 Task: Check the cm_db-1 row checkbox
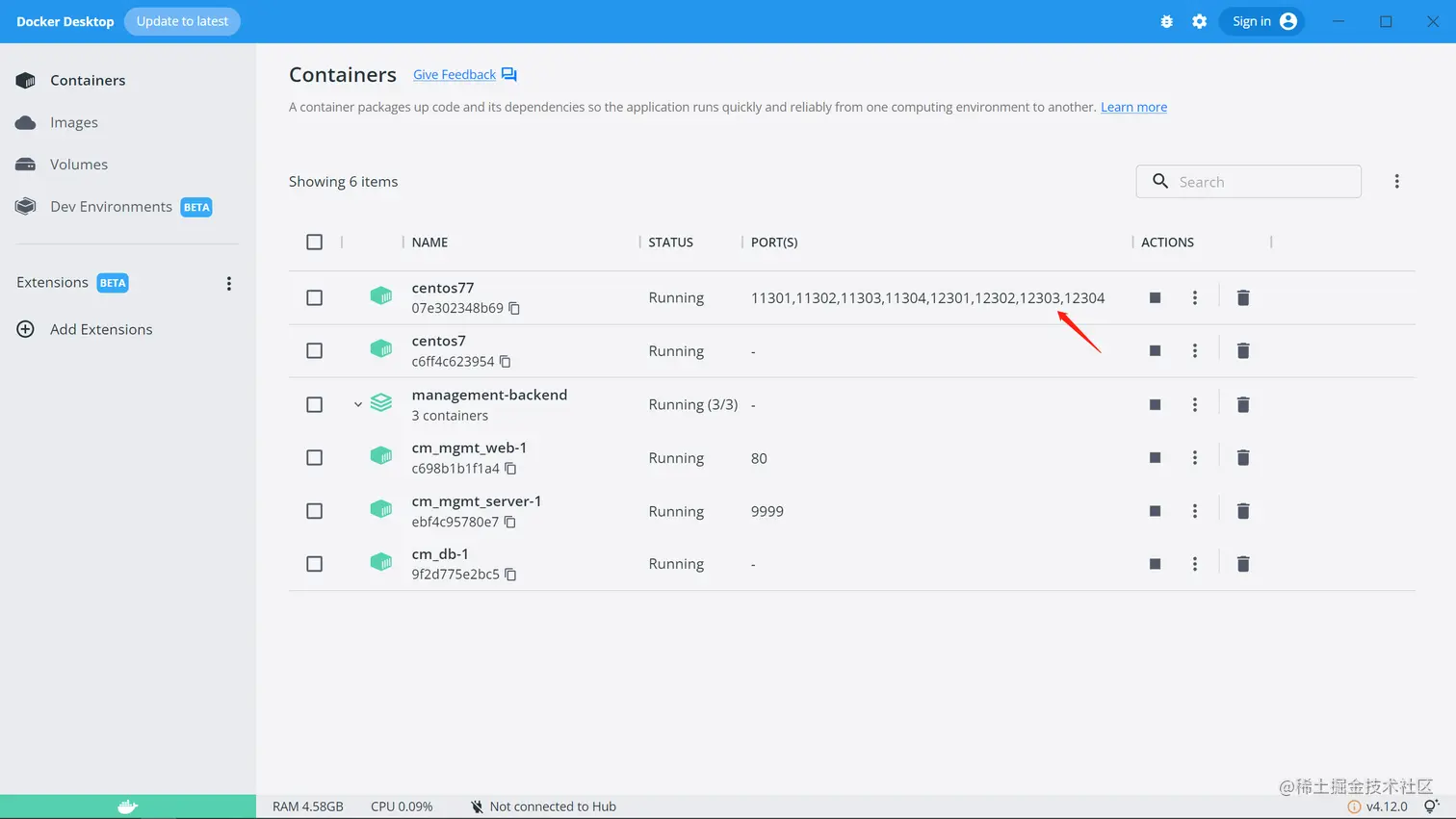[314, 564]
